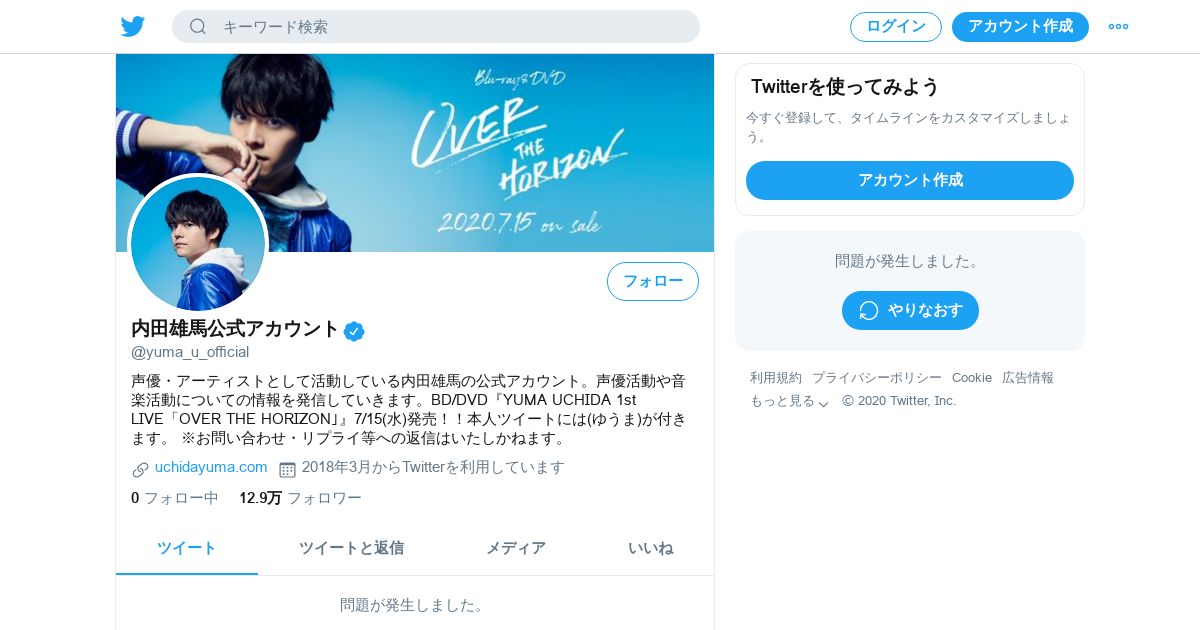Click the search magnifier icon
Viewport: 1200px width, 630px height.
coord(198,26)
